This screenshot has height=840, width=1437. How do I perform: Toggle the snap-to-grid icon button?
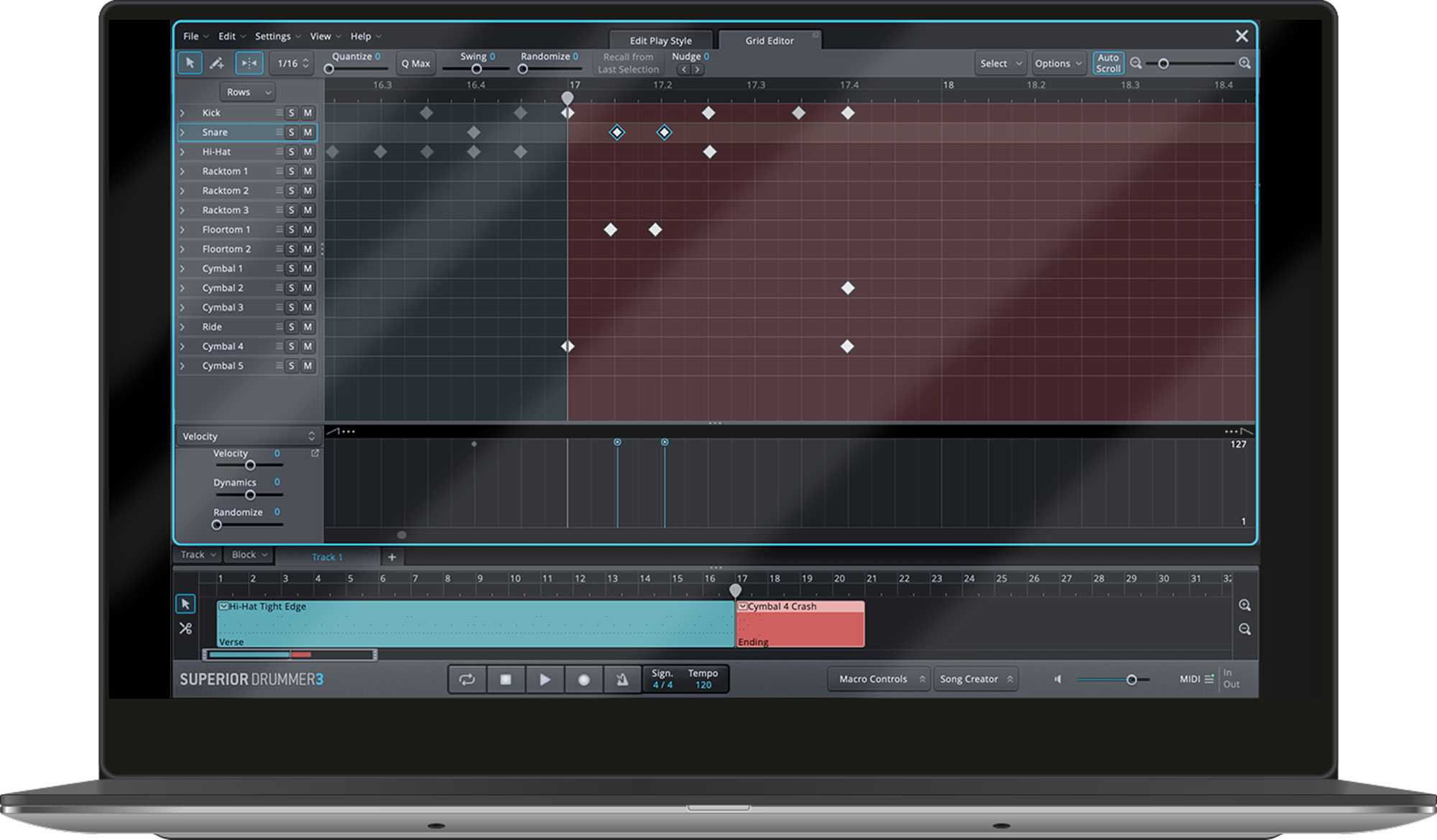point(249,63)
